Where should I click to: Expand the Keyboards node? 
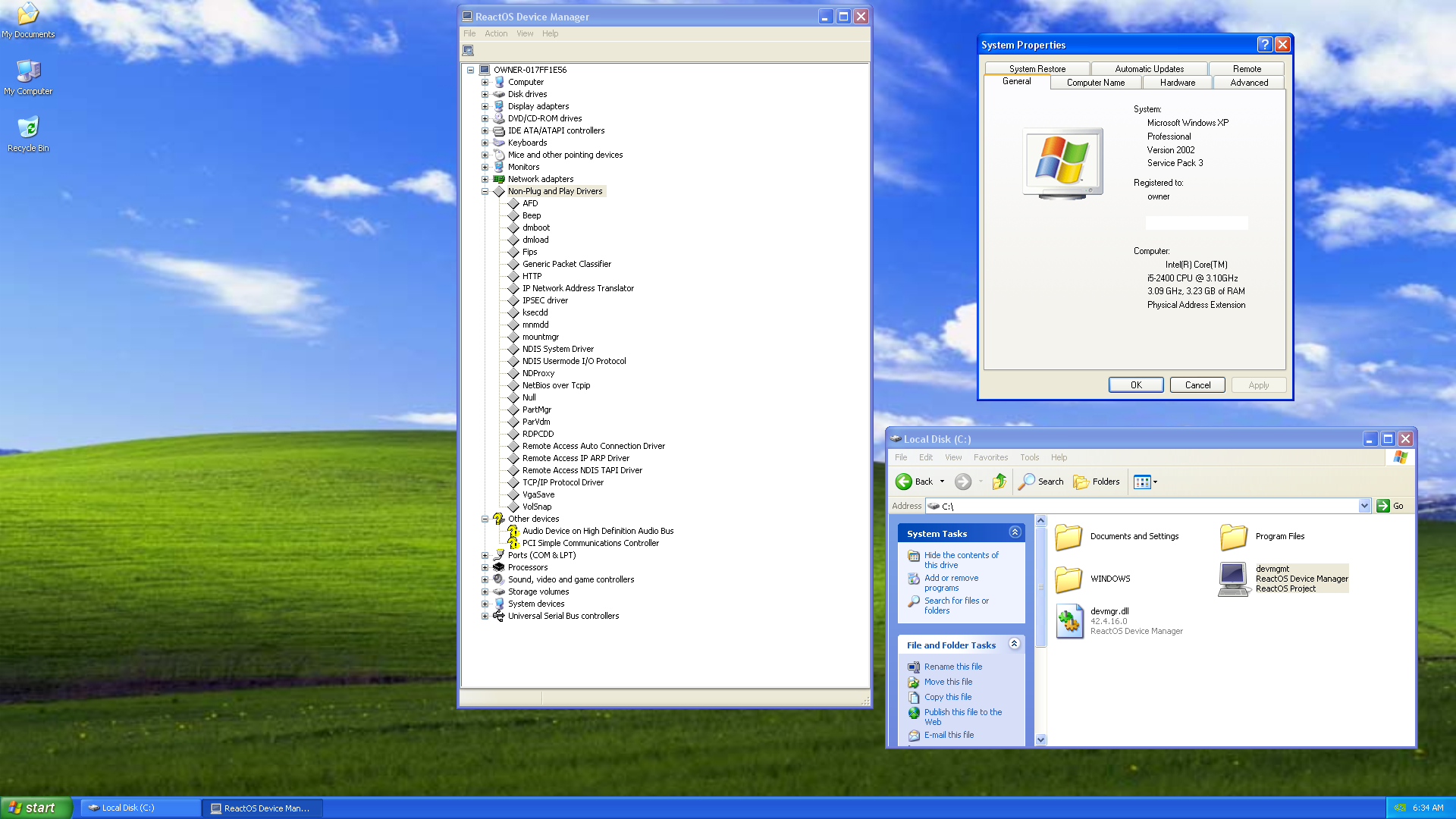click(485, 143)
